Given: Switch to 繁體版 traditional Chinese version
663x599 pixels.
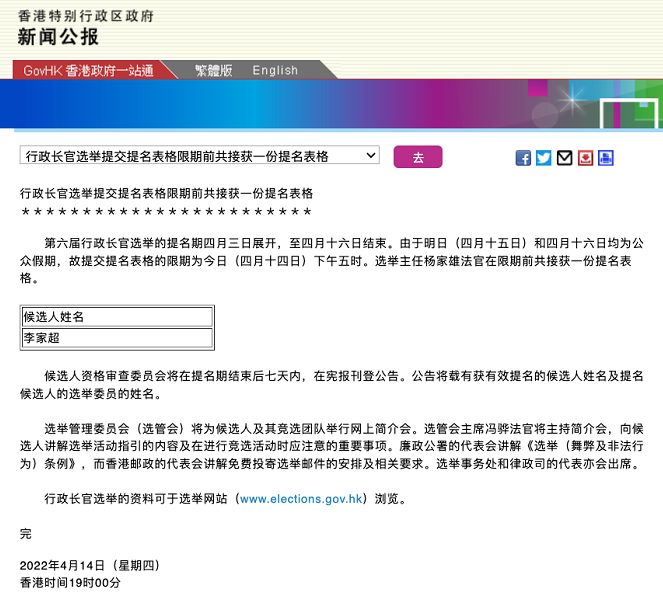Looking at the screenshot, I should pyautogui.click(x=213, y=70).
